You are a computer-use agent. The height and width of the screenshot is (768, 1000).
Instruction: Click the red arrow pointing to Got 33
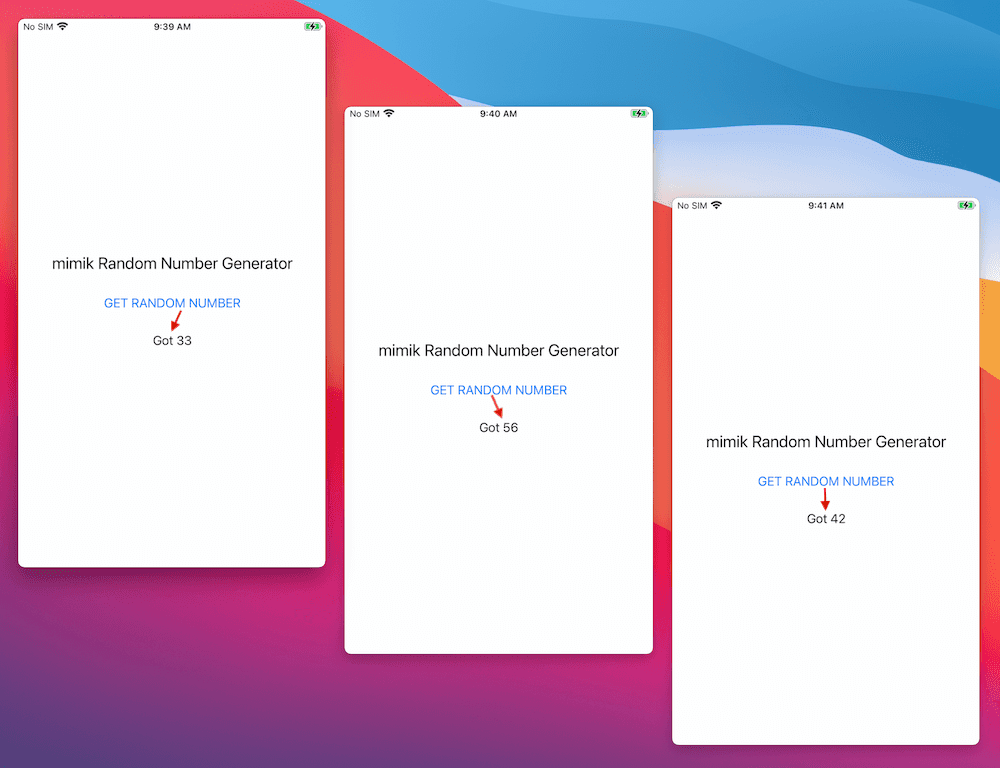(x=176, y=320)
